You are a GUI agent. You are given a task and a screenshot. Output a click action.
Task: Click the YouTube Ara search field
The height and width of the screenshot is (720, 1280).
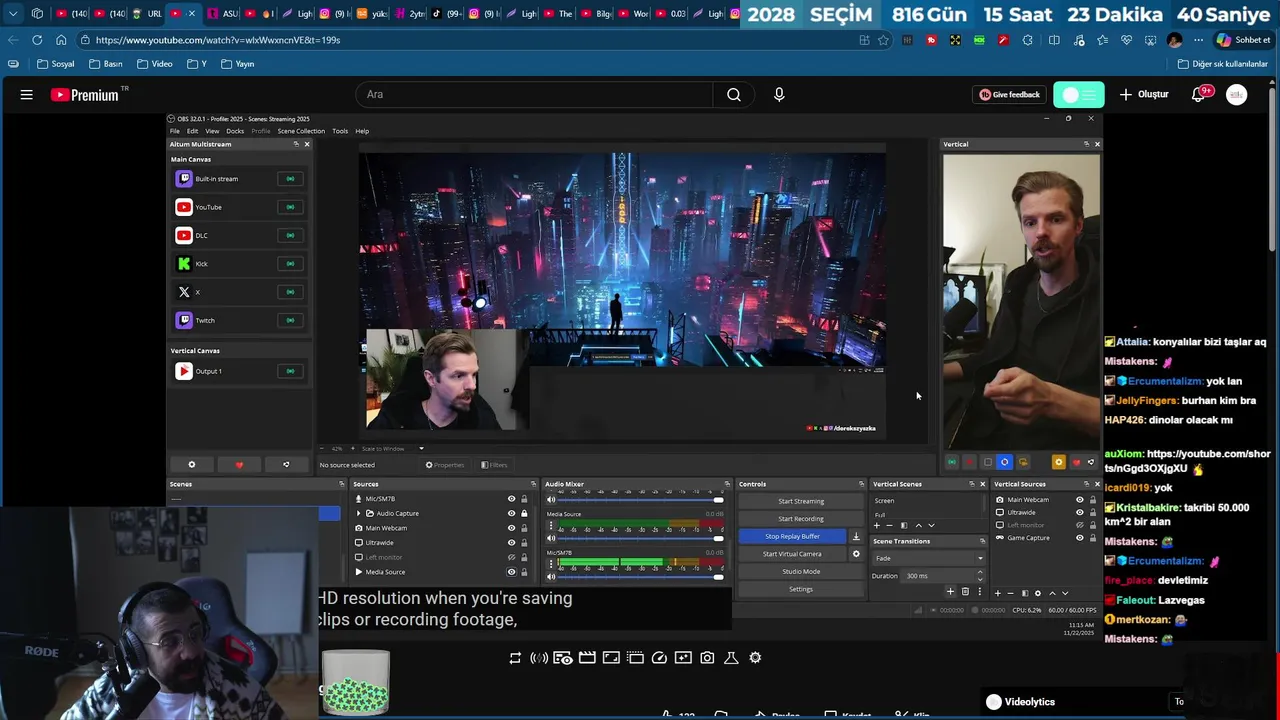[534, 95]
